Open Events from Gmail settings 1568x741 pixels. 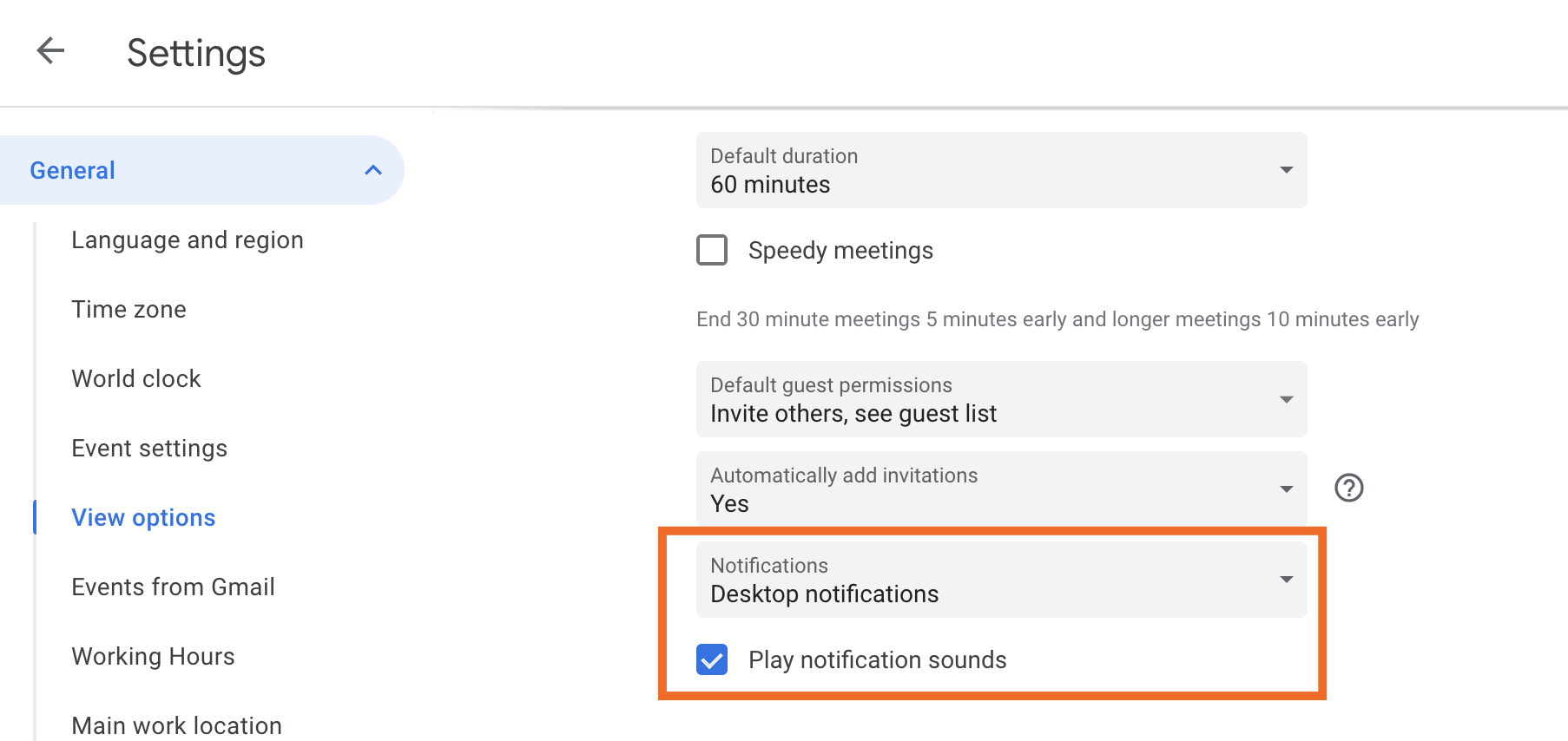click(x=173, y=587)
